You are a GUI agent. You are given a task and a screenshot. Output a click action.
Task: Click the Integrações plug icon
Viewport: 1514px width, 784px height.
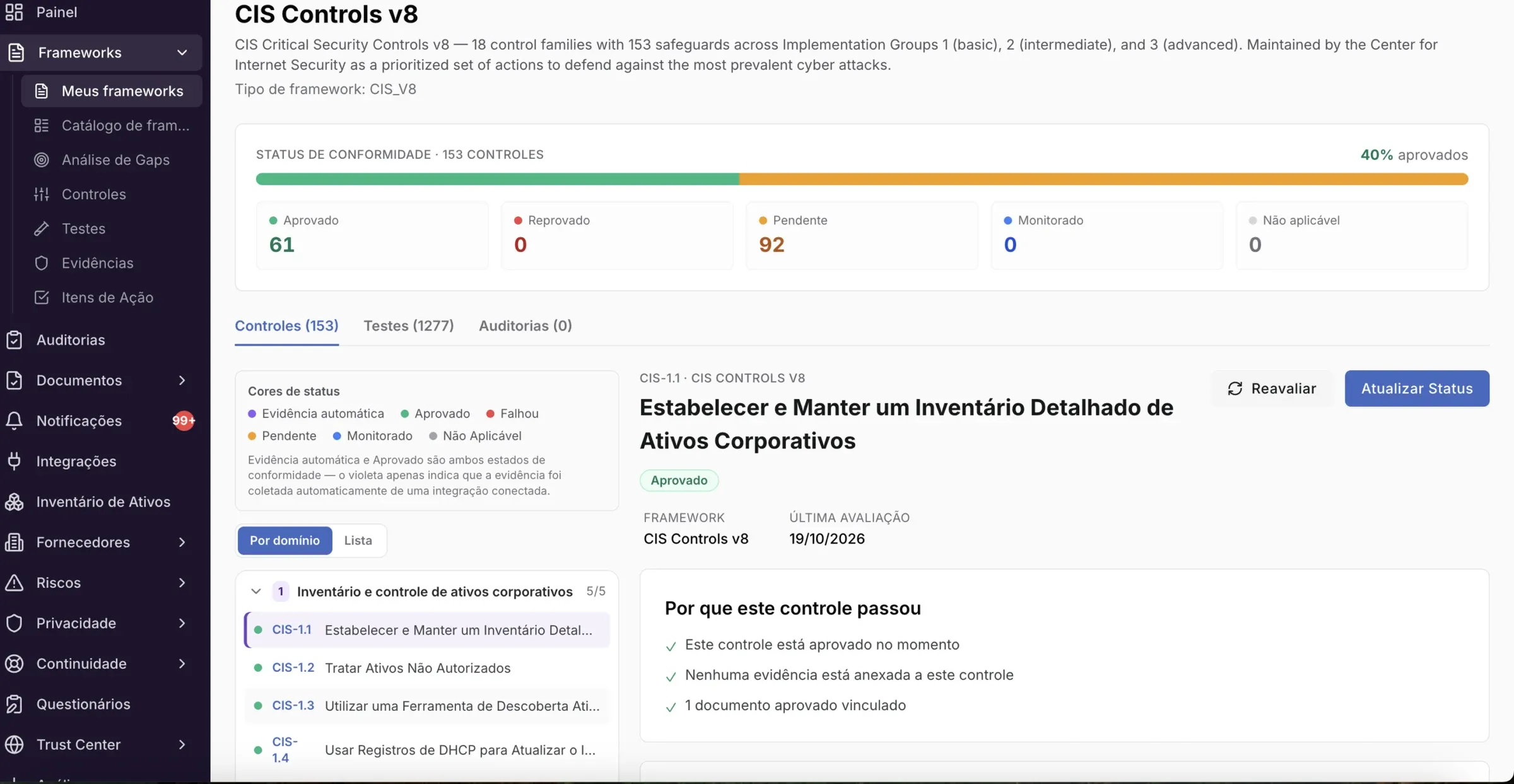tap(14, 461)
